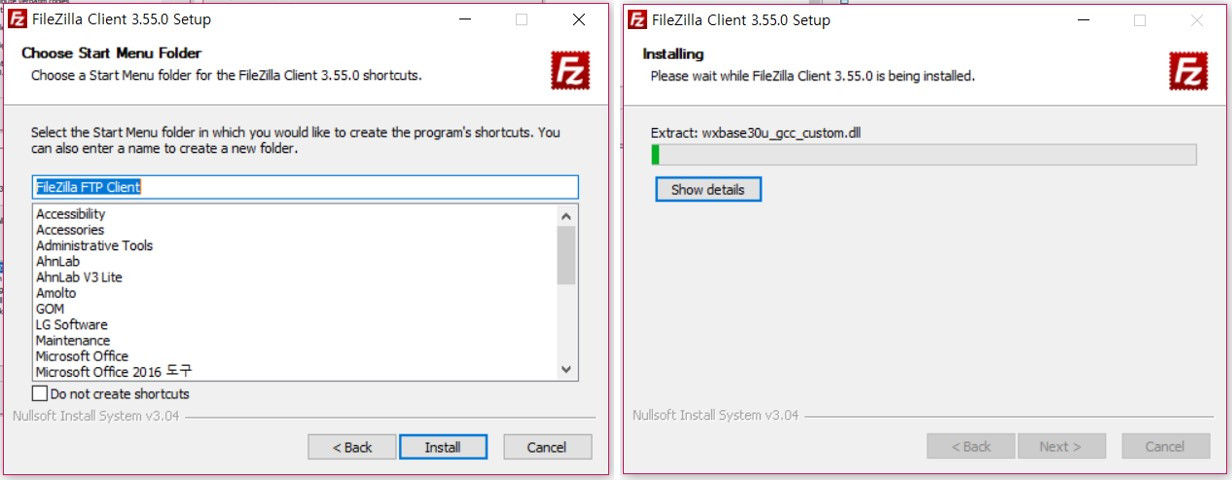Select AhnLab V3 Lite folder entry
Screen dimensions: 1232x480
[x=79, y=277]
